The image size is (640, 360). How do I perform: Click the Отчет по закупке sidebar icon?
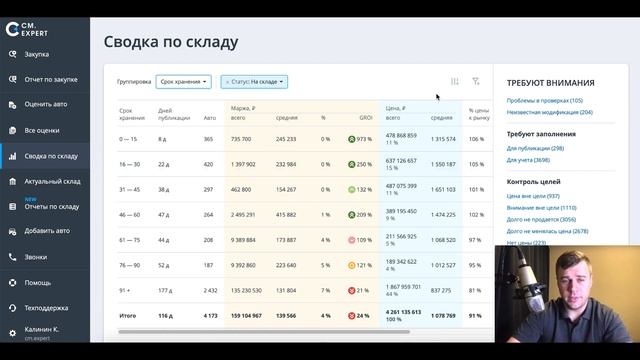tap(13, 79)
